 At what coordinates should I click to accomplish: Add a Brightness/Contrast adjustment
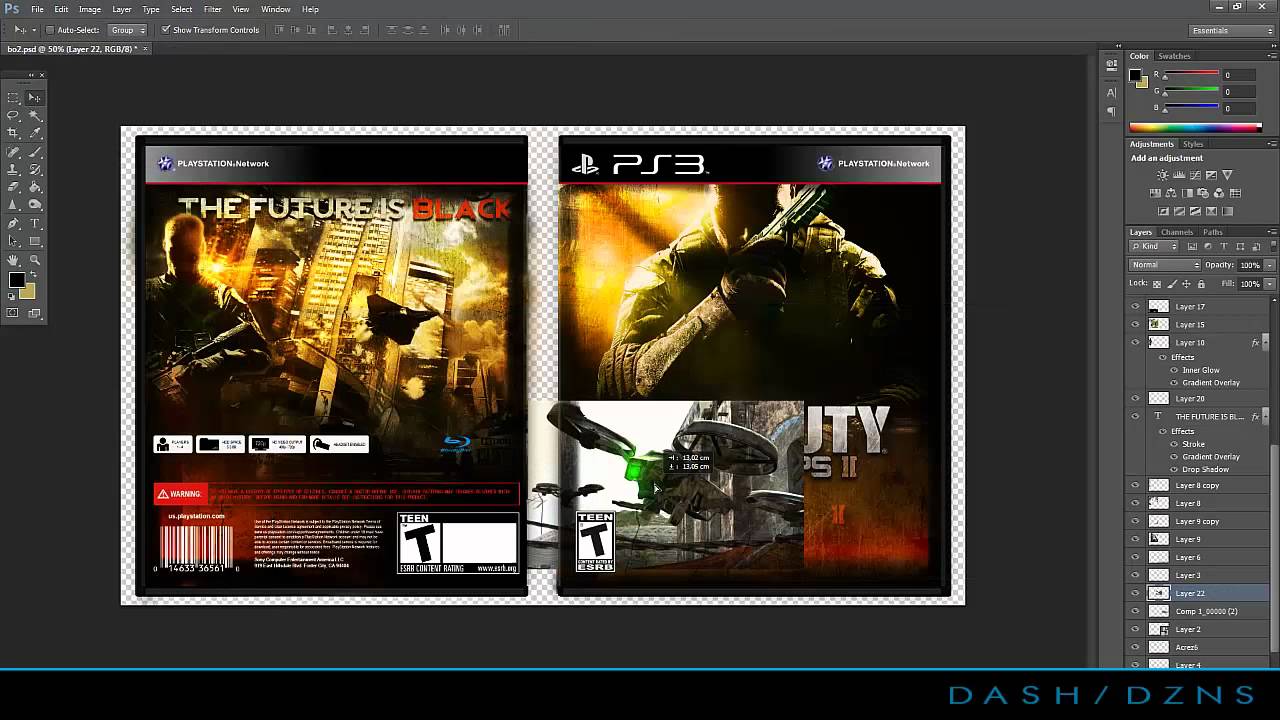click(x=1163, y=176)
